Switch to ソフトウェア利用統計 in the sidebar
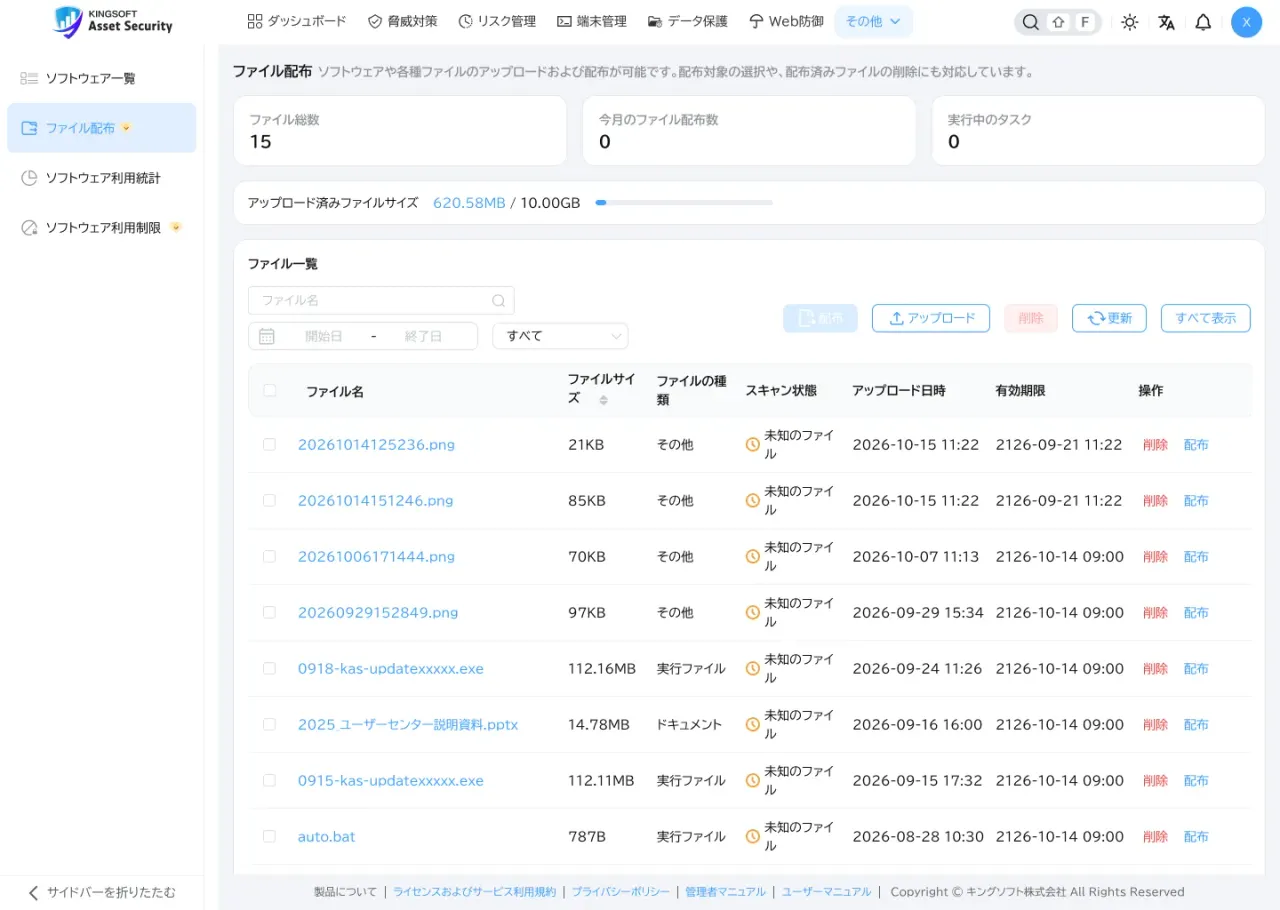1280x910 pixels. (x=101, y=178)
